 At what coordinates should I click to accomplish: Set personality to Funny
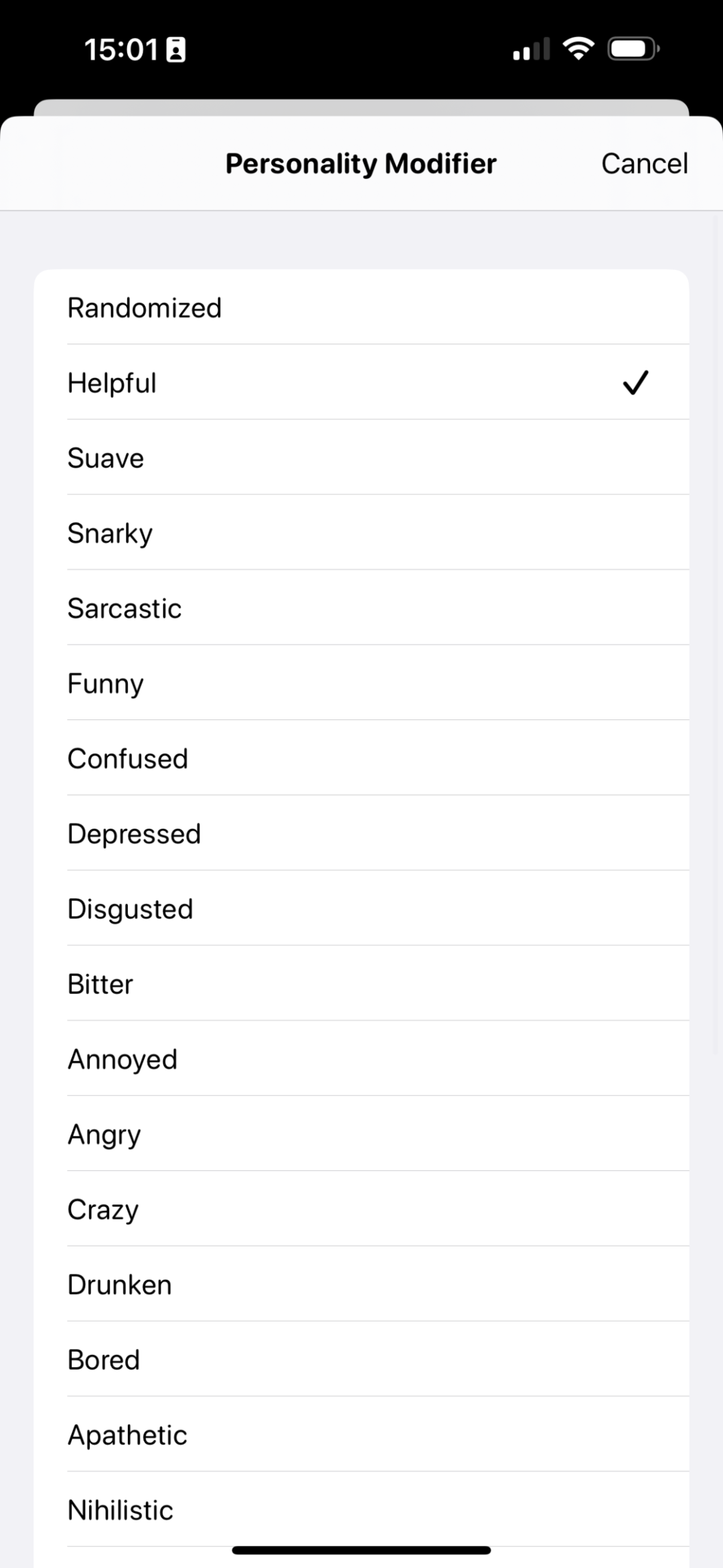click(106, 683)
